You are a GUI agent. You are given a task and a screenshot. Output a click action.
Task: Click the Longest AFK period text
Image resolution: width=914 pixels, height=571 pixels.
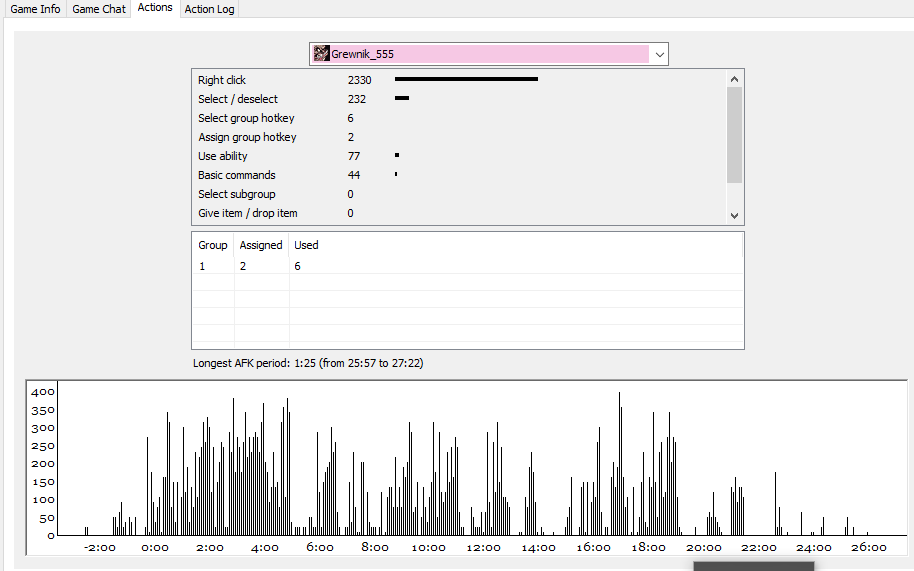308,363
